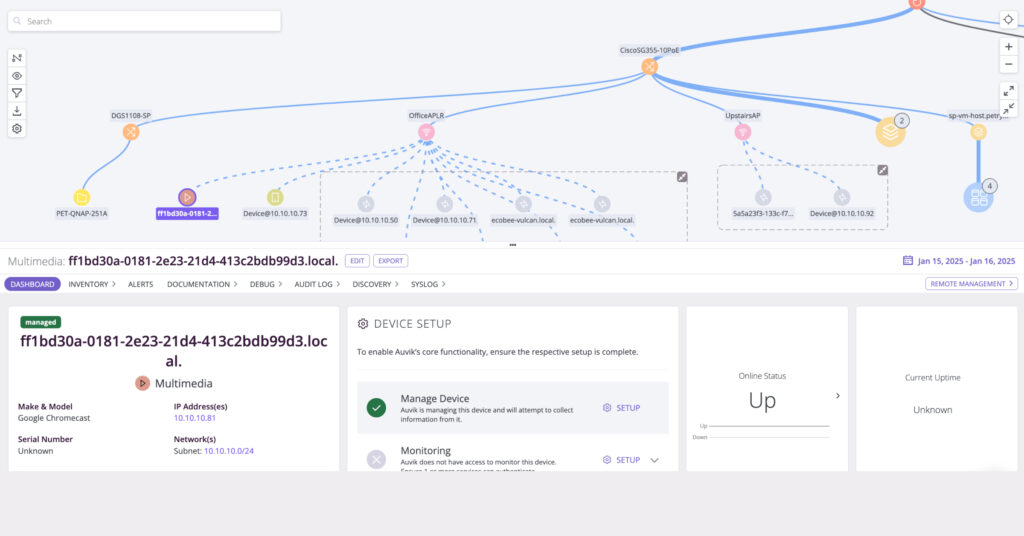Grab the map panel divider handle
Image resolution: width=1024 pixels, height=536 pixels.
tap(513, 245)
